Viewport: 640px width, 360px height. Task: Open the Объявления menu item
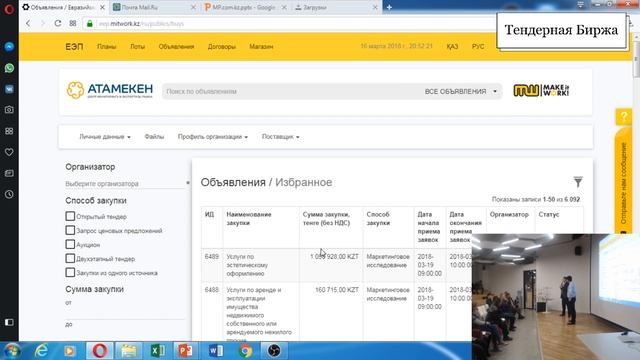[x=176, y=47]
